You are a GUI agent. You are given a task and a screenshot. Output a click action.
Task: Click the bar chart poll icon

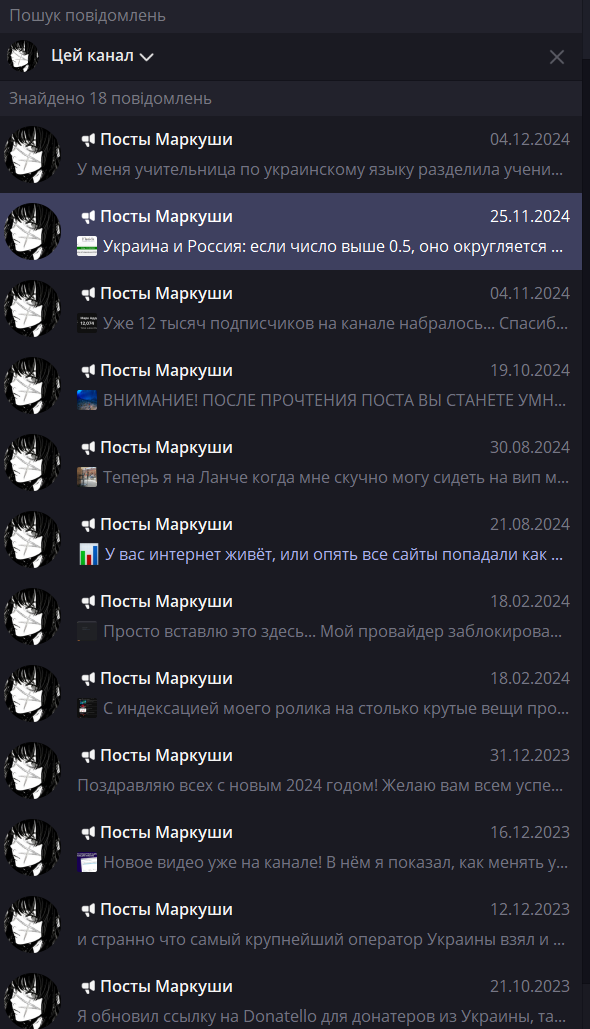[88, 554]
